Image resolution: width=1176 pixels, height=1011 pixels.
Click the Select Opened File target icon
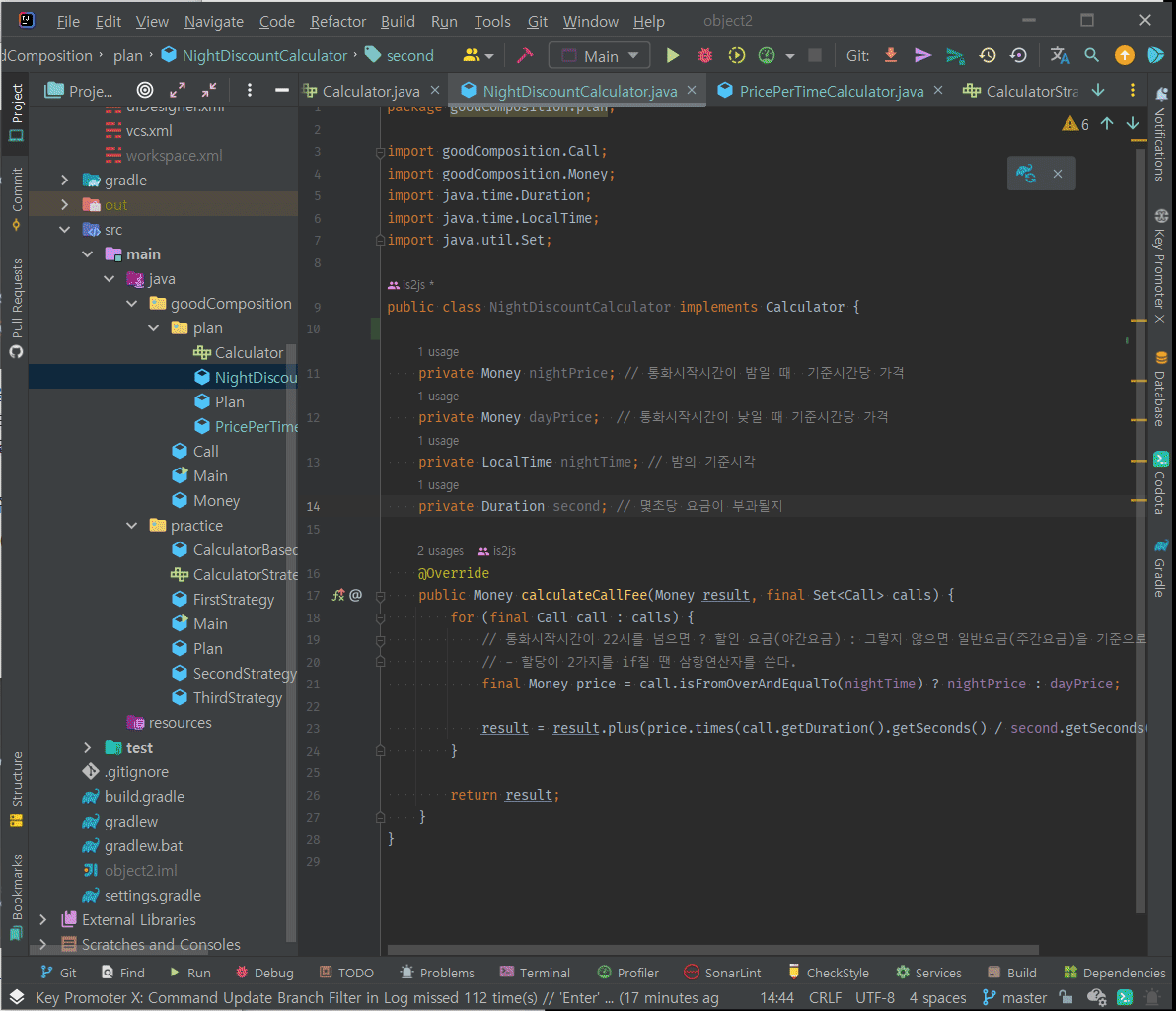click(x=145, y=91)
